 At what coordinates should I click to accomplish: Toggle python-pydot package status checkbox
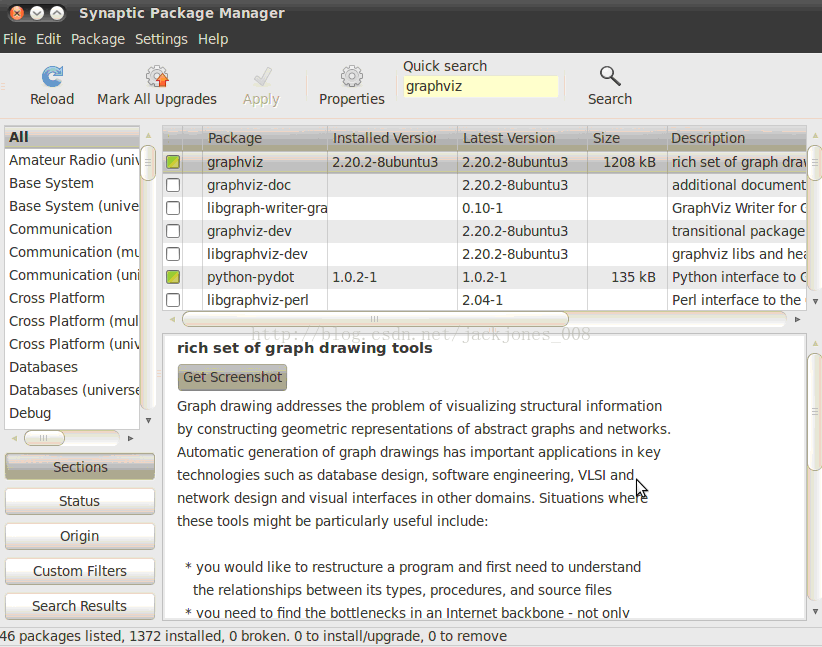(173, 277)
